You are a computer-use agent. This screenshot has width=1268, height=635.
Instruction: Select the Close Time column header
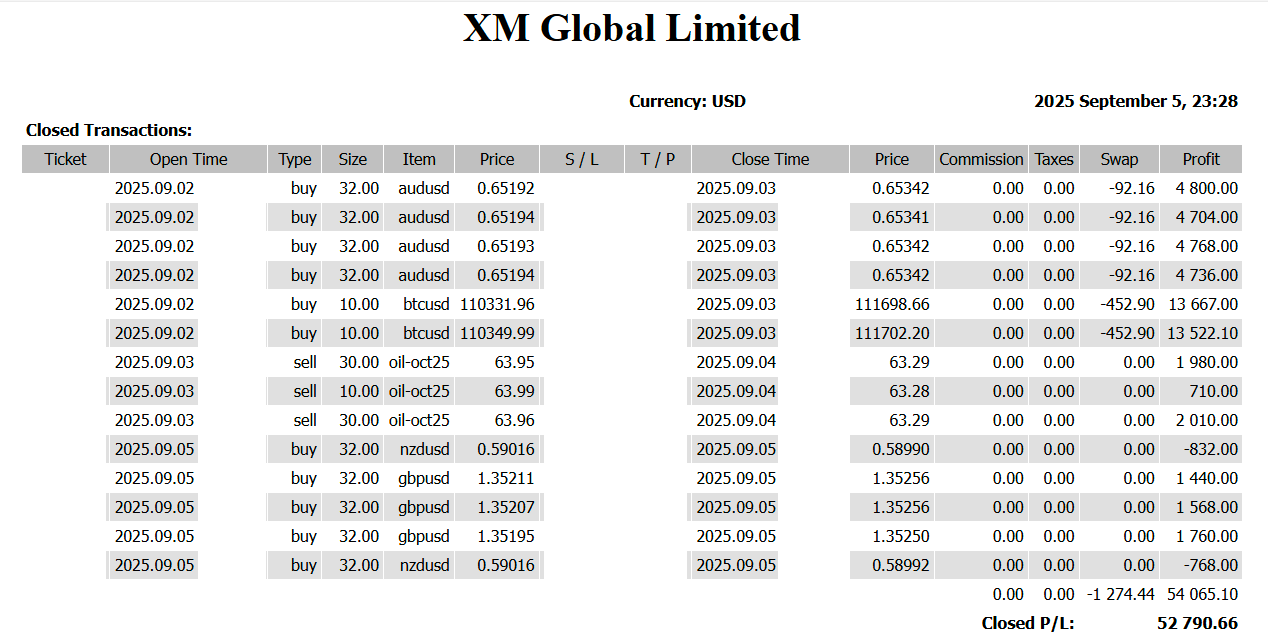pos(770,159)
